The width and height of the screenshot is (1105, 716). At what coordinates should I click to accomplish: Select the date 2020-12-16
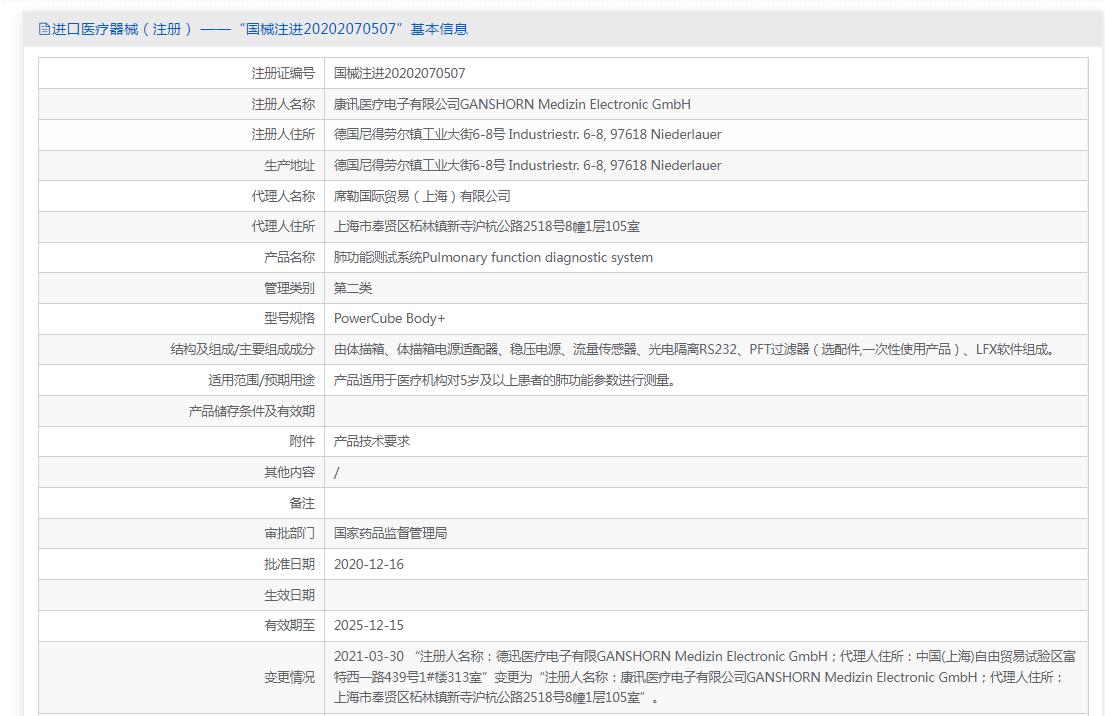pos(369,564)
